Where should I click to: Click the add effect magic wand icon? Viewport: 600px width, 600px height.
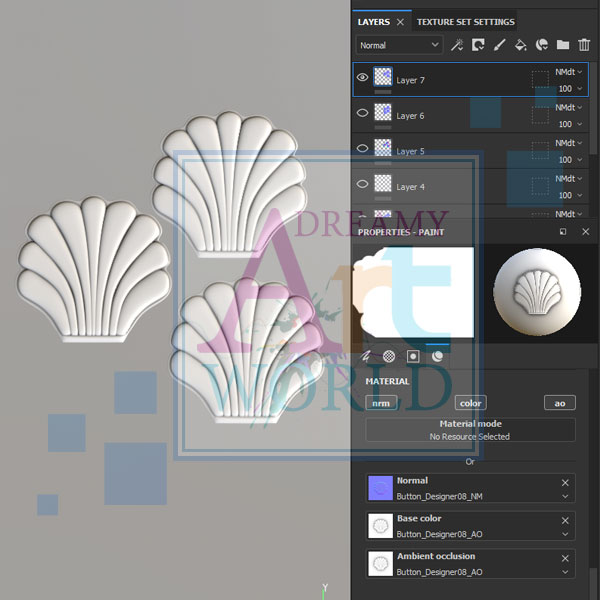click(457, 45)
